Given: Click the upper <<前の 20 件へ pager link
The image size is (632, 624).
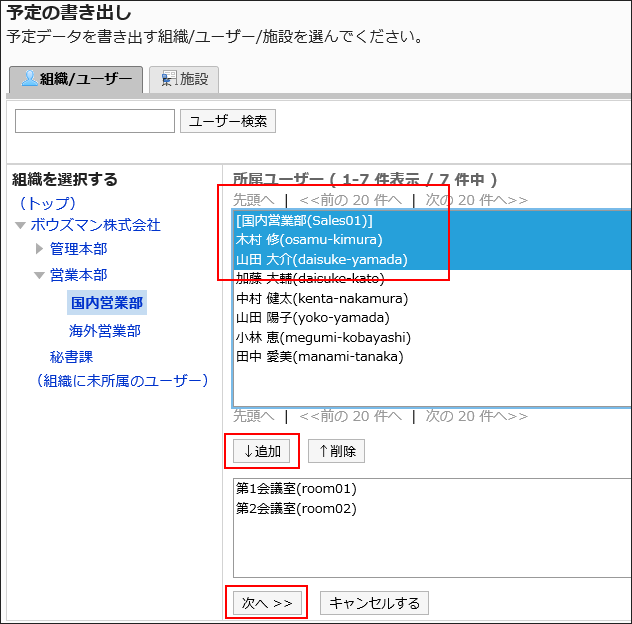Looking at the screenshot, I should (350, 200).
